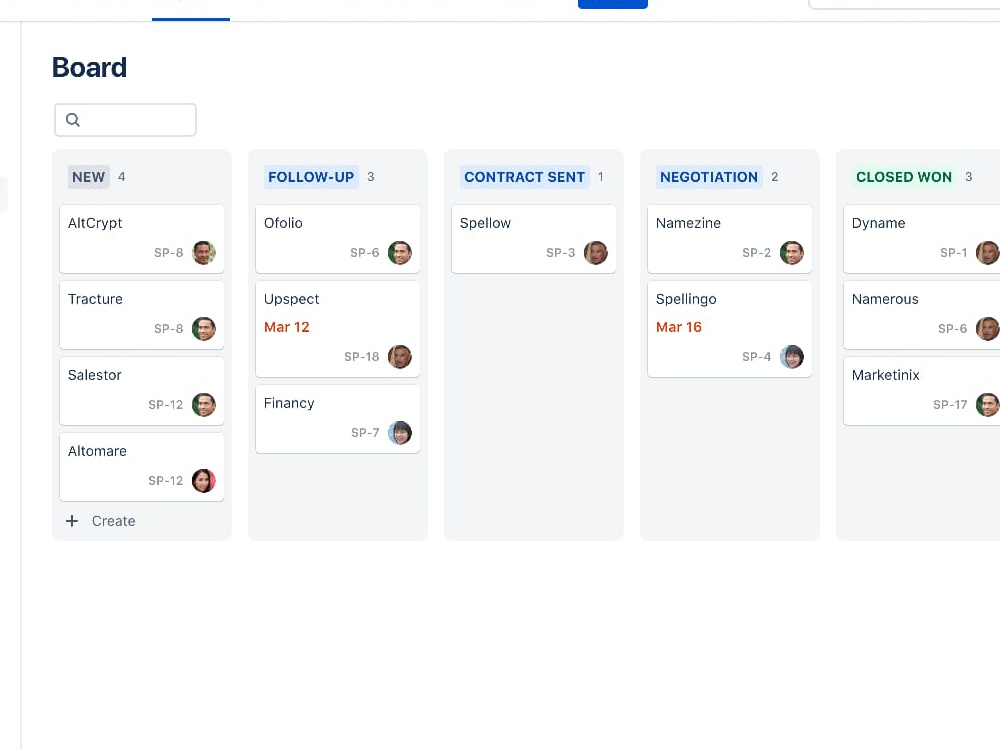Click Create in the NEW column
1000x750 pixels.
point(114,521)
